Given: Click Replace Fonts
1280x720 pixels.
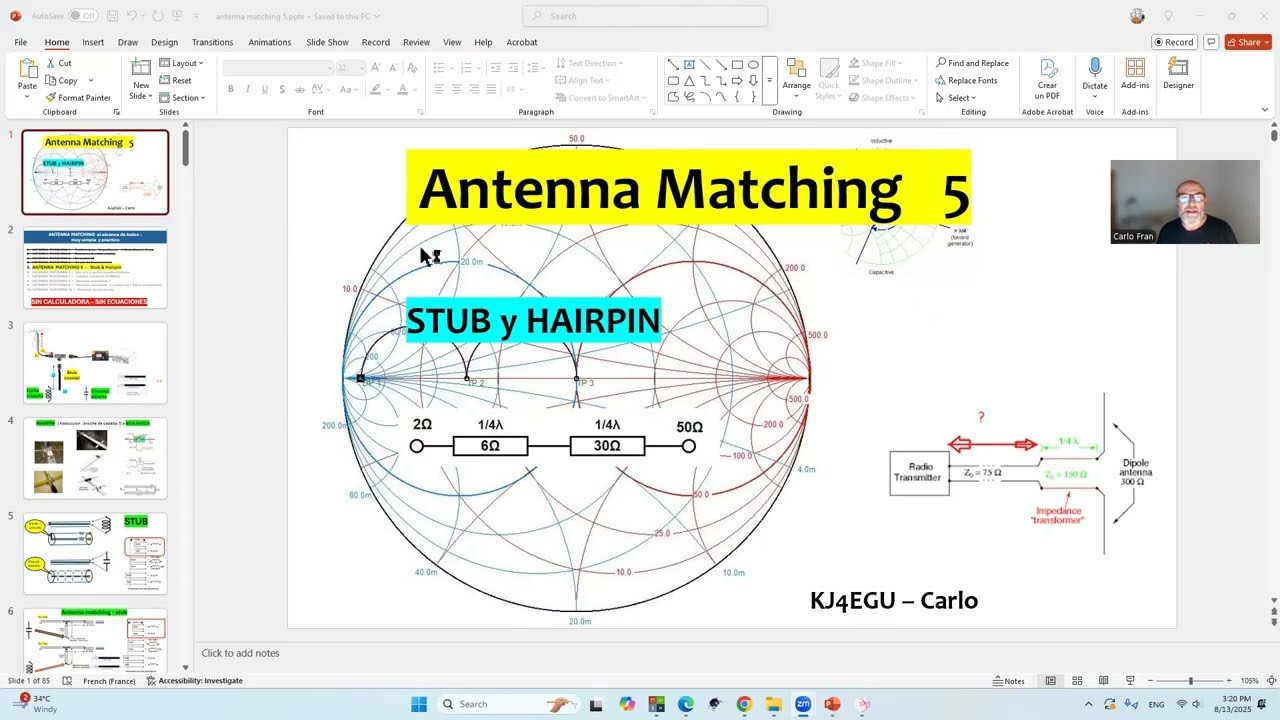Looking at the screenshot, I should (966, 80).
